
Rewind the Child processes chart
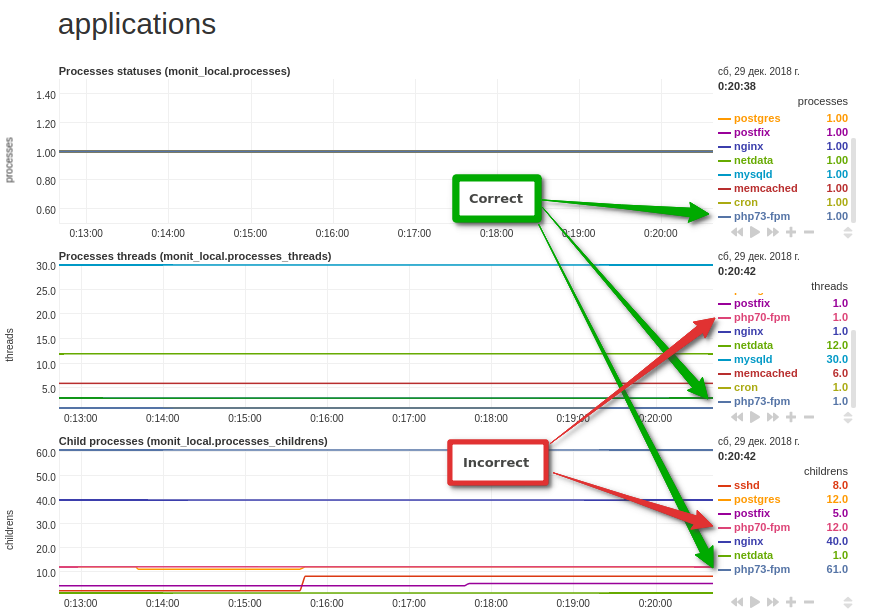click(737, 602)
